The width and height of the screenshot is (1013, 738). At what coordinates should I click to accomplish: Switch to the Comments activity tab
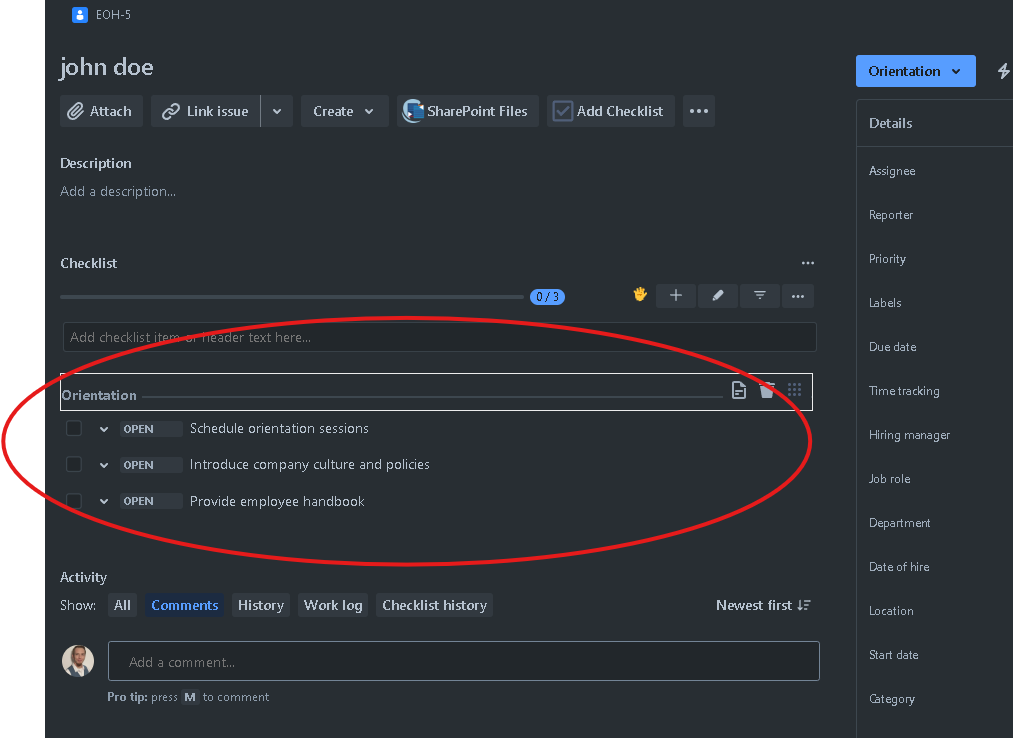point(185,606)
